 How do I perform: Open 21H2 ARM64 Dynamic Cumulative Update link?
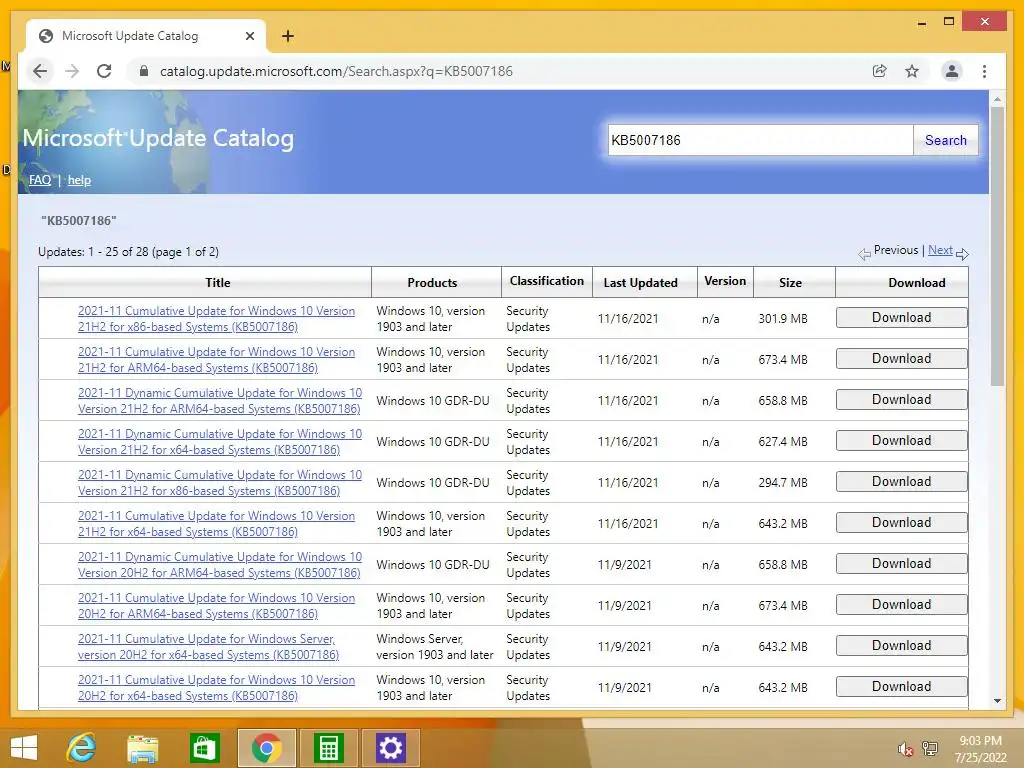coord(219,401)
